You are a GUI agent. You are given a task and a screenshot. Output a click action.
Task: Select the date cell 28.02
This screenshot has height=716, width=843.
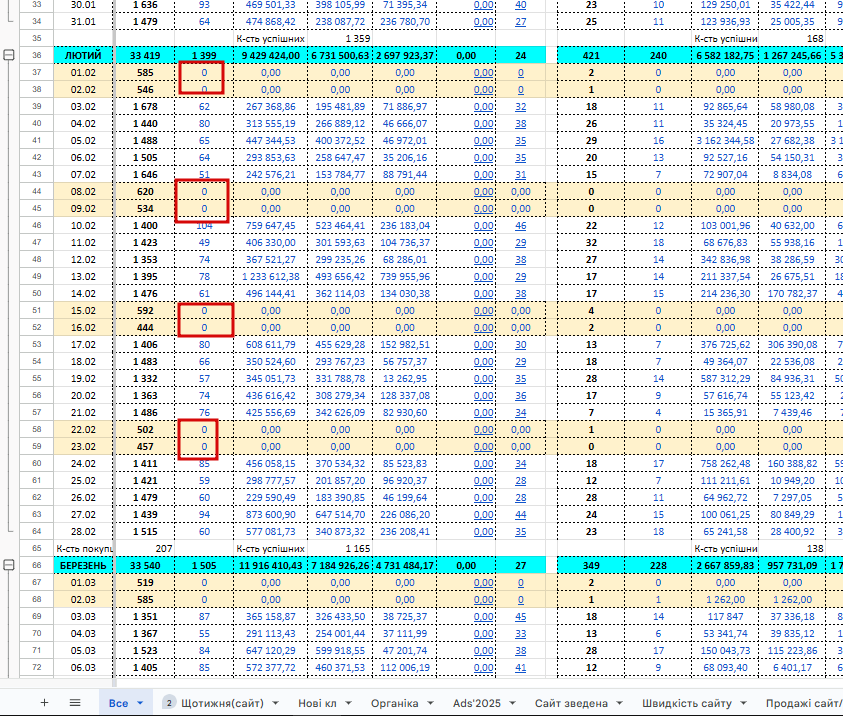(83, 532)
